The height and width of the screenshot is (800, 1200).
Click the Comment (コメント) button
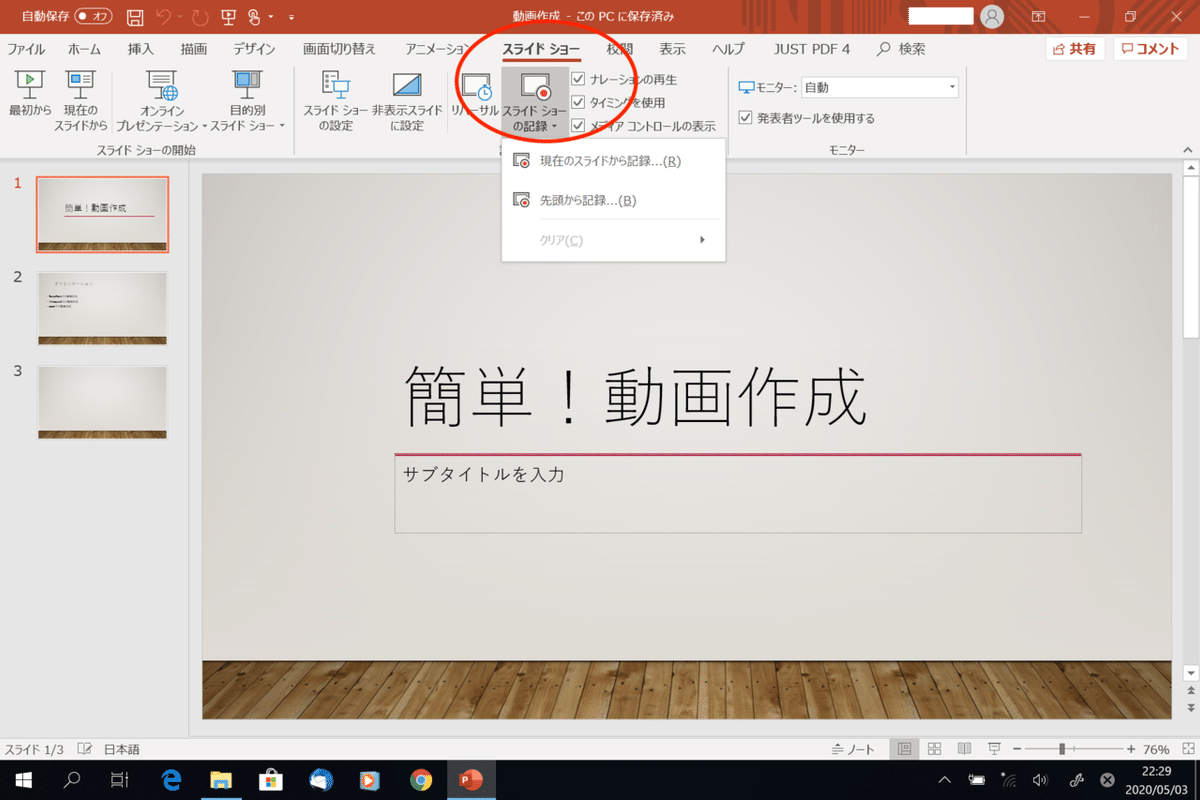click(1151, 49)
